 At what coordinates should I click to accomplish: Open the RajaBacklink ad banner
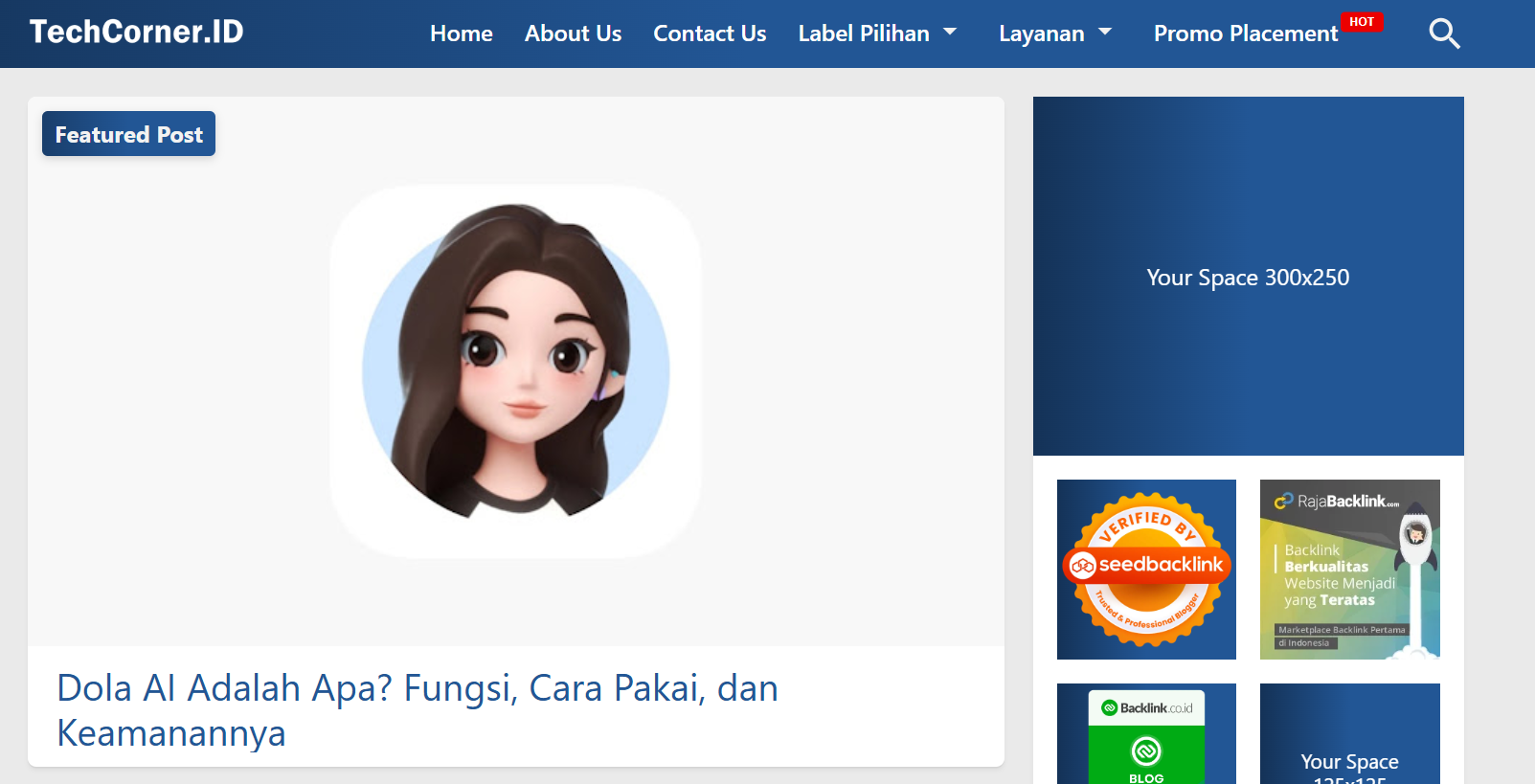pyautogui.click(x=1350, y=570)
